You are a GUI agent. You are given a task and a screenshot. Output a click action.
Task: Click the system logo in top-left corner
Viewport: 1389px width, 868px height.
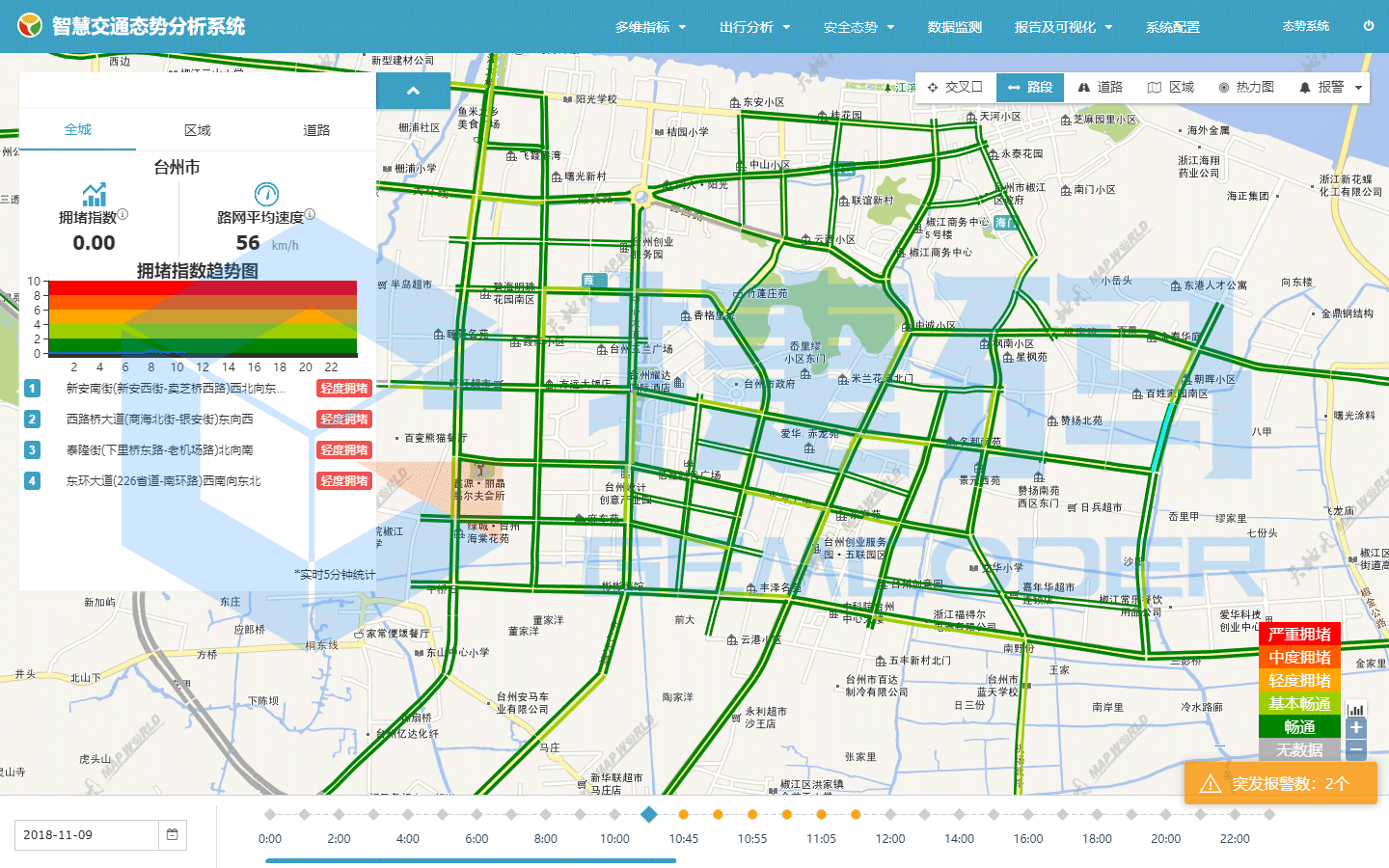pos(30,26)
